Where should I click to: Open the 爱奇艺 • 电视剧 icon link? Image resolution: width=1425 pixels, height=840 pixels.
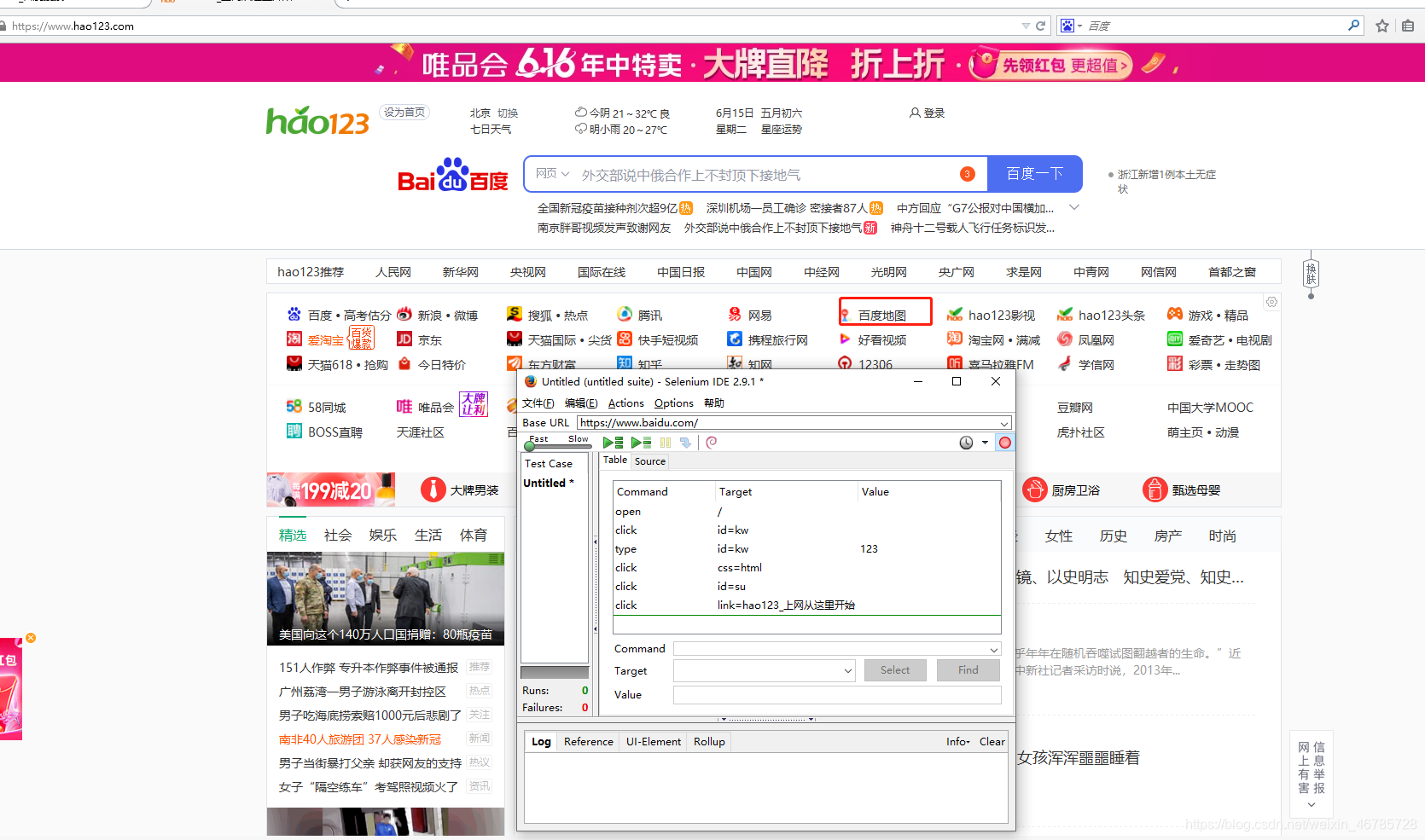(x=1175, y=339)
